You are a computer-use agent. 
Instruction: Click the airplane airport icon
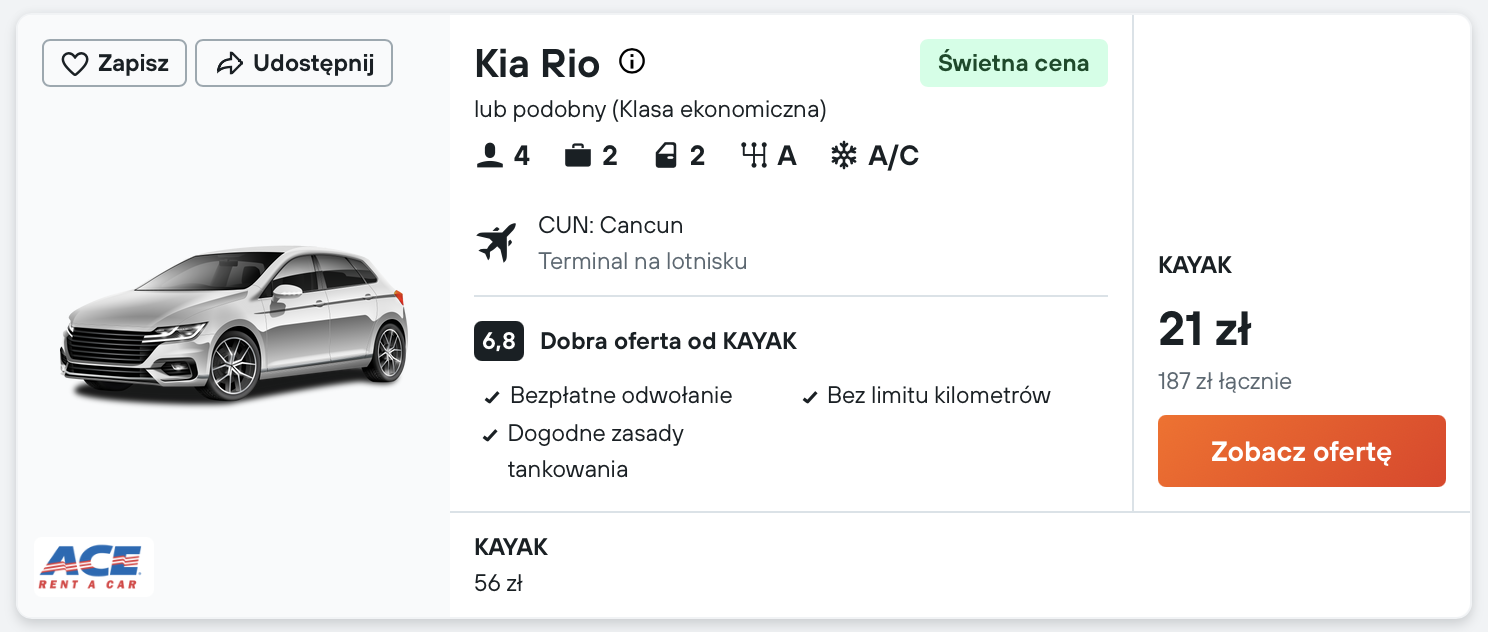pos(497,243)
